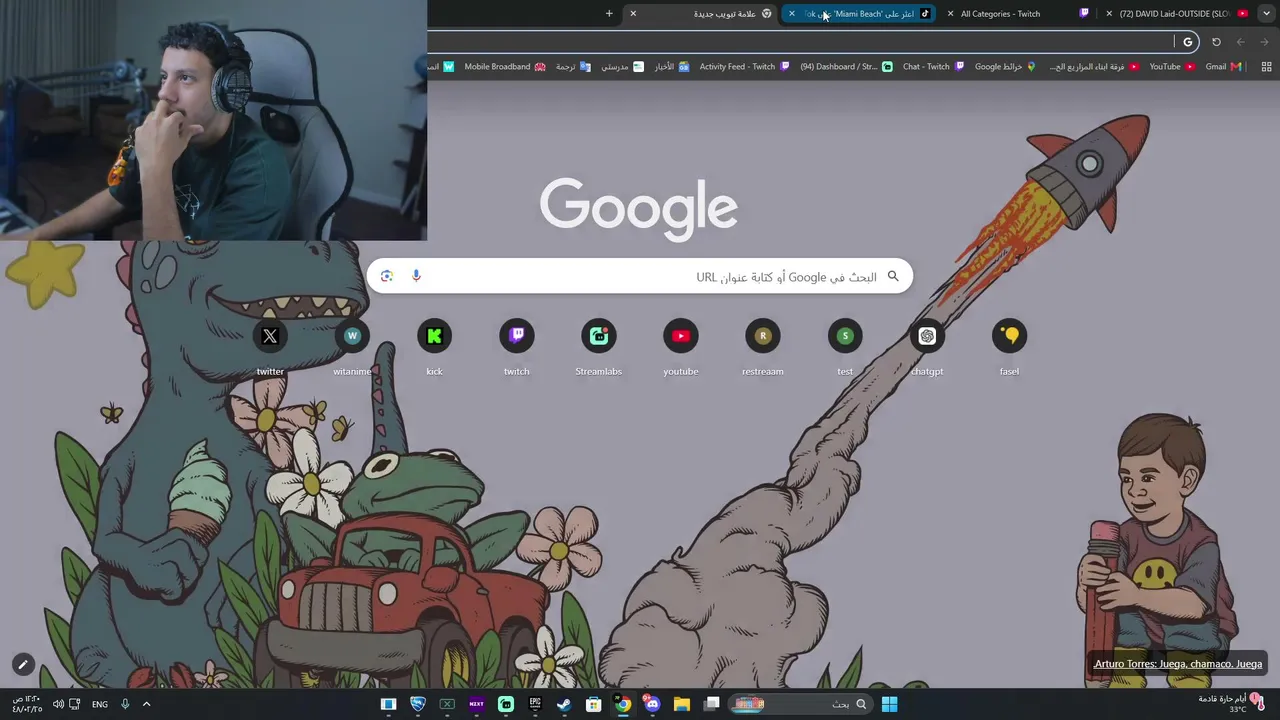
Task: Open Rocket League icon on taskbar
Action: click(418, 704)
